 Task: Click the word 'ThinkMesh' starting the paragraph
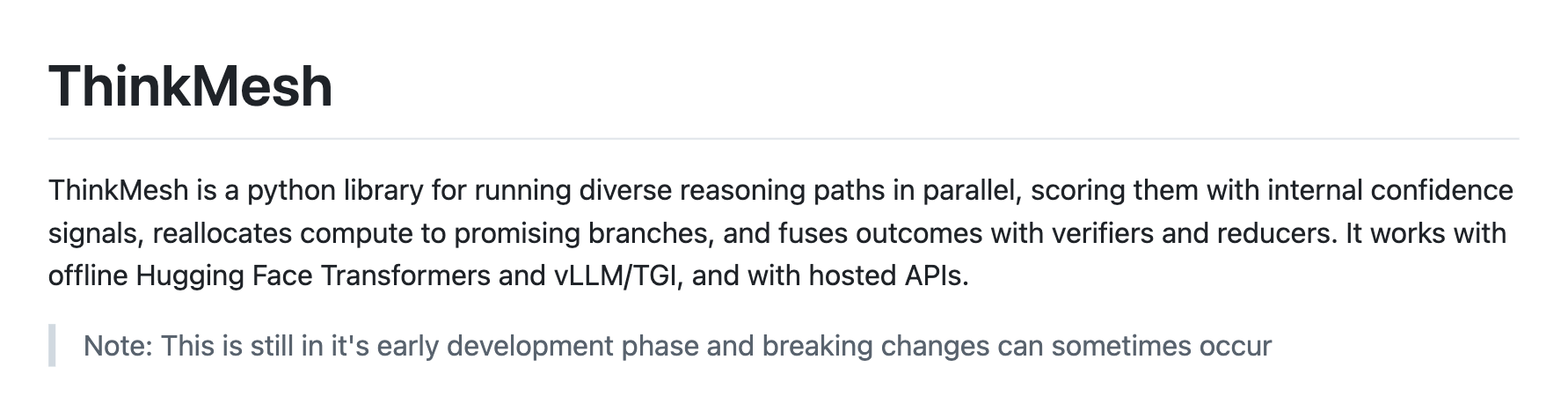coord(119,190)
